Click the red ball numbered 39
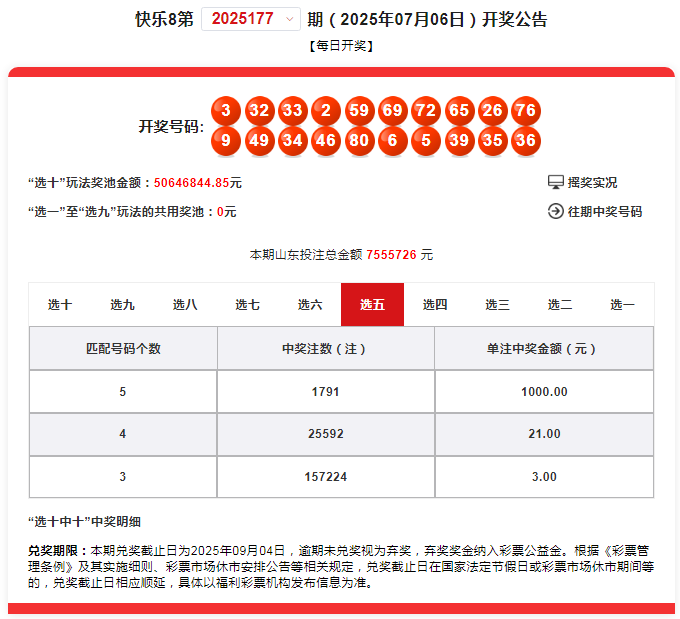 click(459, 141)
